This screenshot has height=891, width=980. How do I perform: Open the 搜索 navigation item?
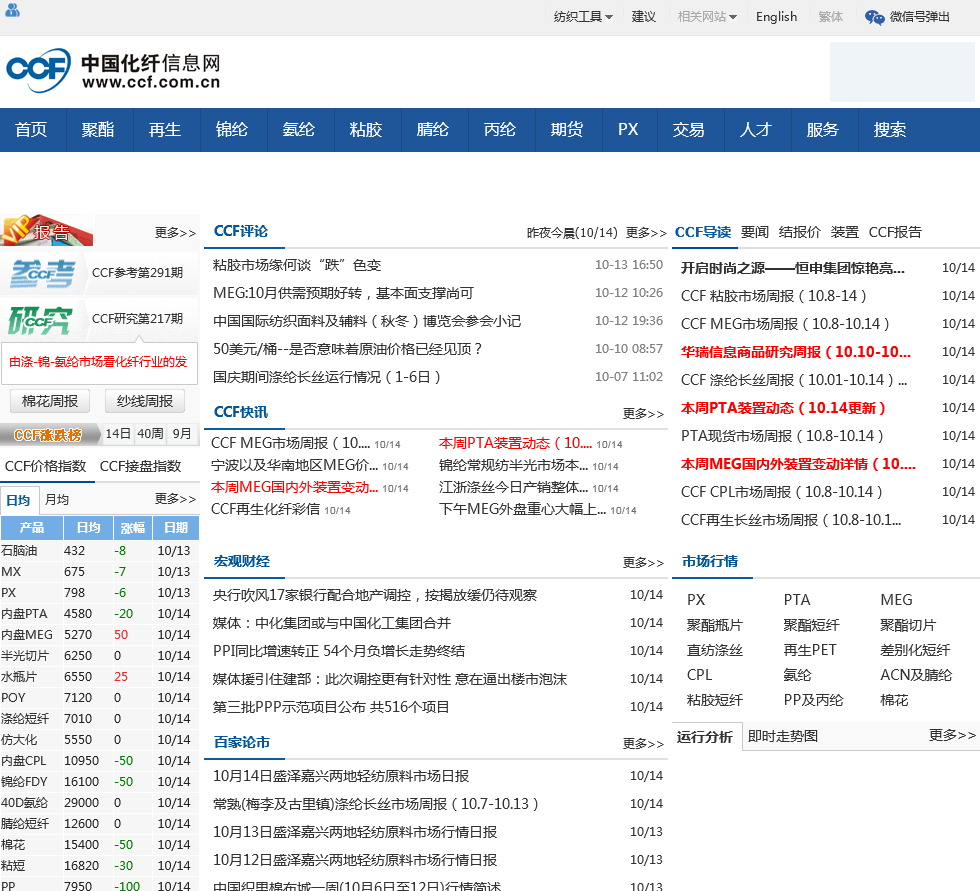coord(889,129)
